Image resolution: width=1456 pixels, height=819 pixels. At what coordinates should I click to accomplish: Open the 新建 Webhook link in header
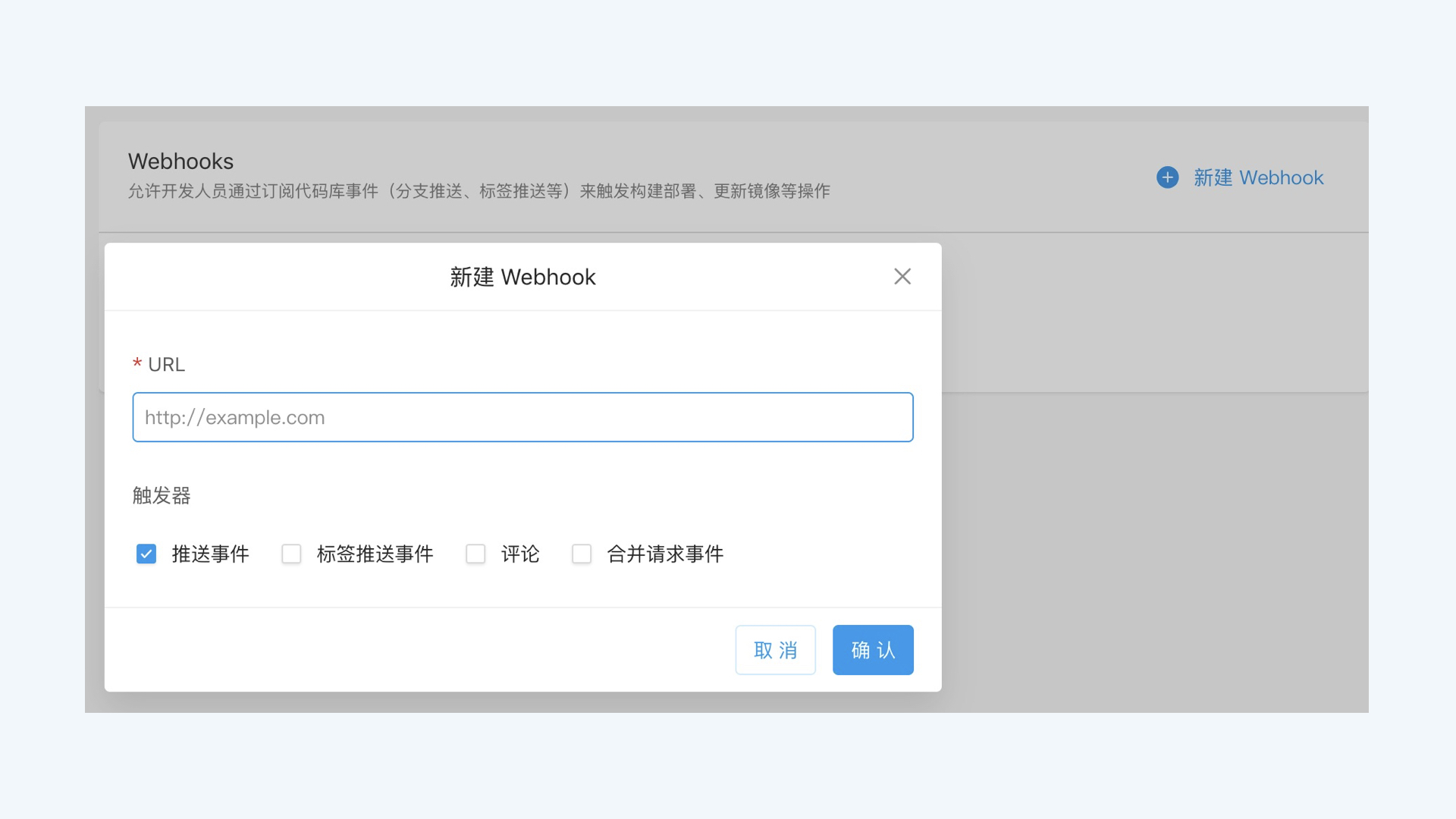(x=1258, y=177)
